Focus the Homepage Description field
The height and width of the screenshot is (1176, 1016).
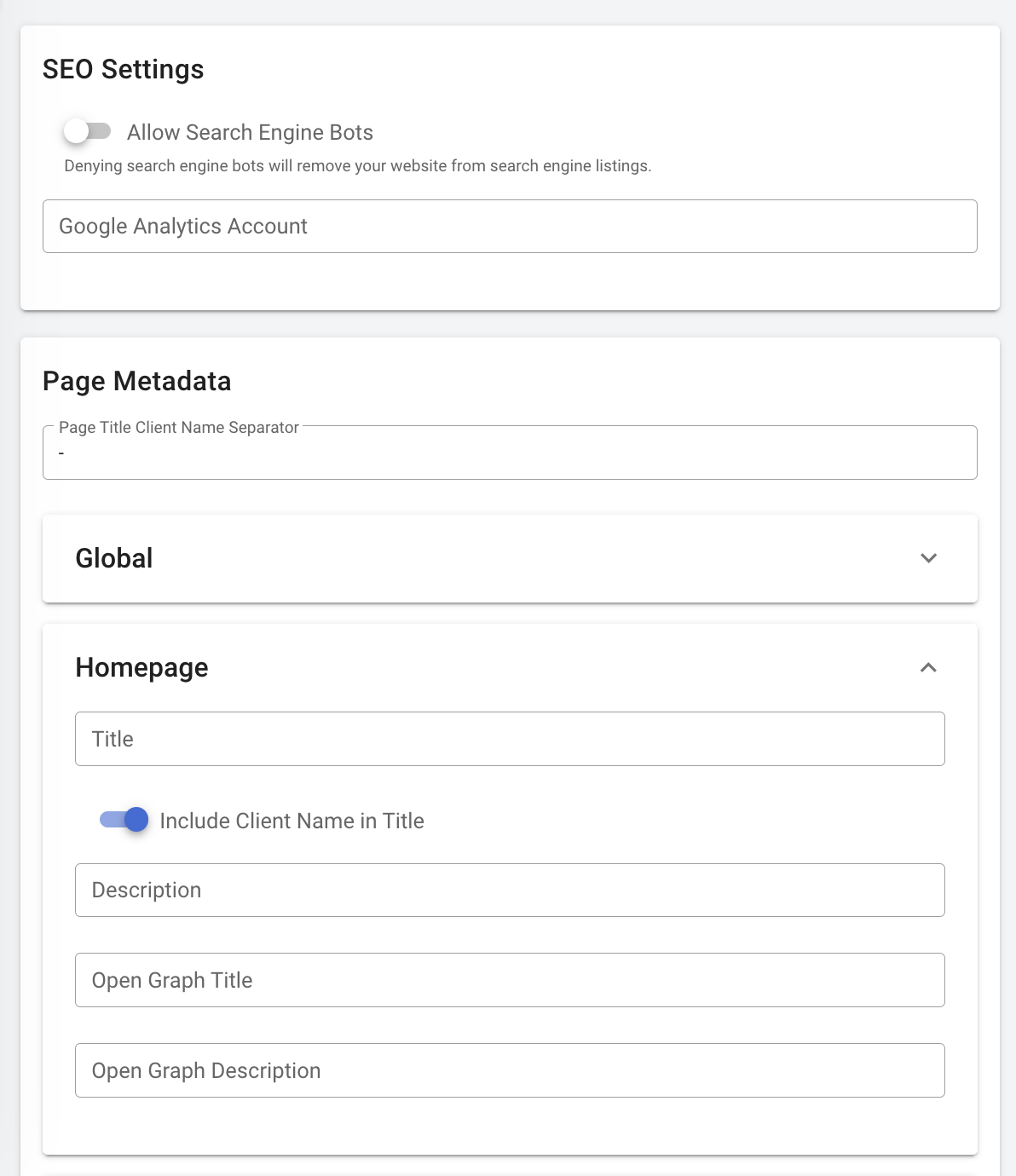pyautogui.click(x=509, y=891)
